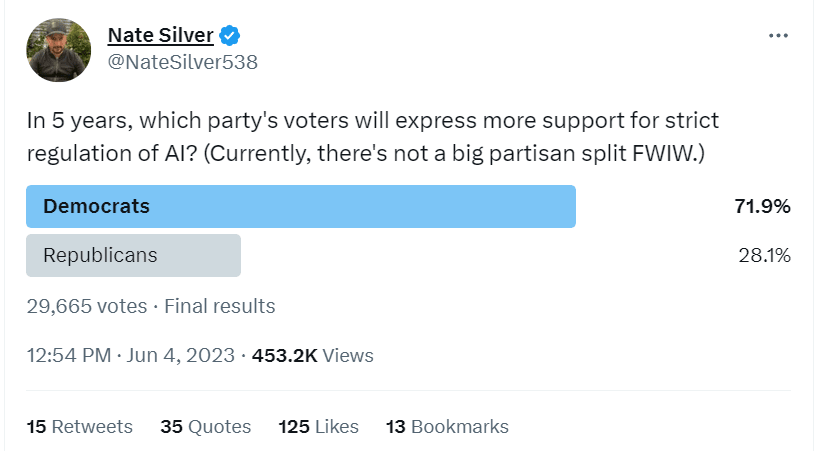Select the Republicans poll bar
Image resolution: width=823 pixels, height=451 pixels.
(132, 255)
